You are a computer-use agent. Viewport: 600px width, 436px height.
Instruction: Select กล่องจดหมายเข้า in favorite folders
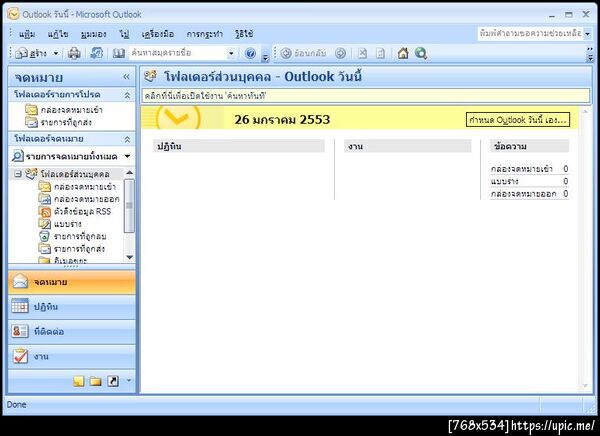[64, 109]
